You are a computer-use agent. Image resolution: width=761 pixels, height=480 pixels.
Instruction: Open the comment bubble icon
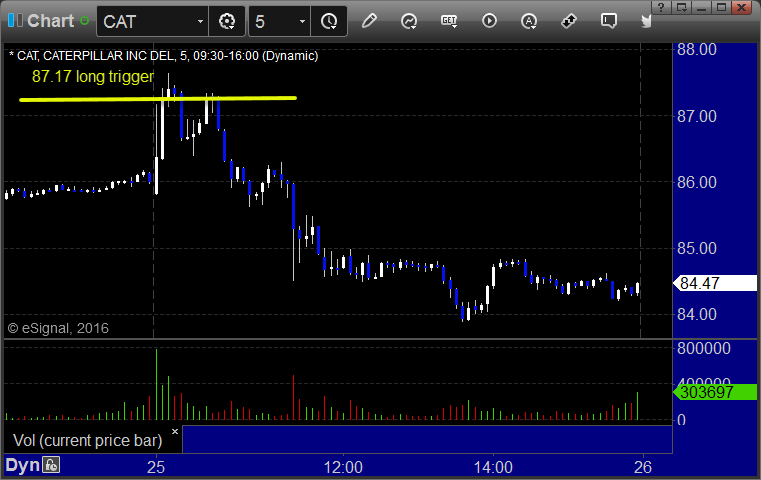(x=609, y=21)
